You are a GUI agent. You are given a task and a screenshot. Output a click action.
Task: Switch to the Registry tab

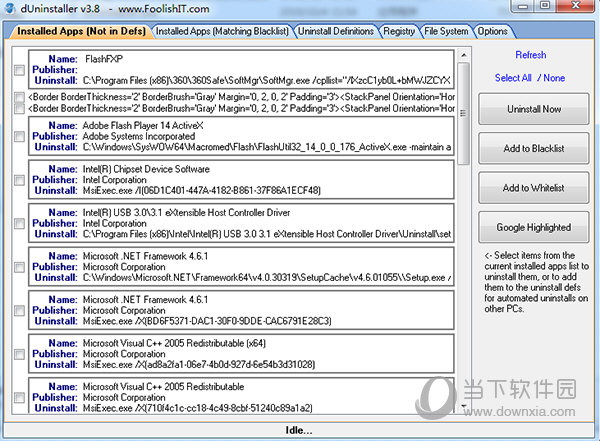coord(399,31)
